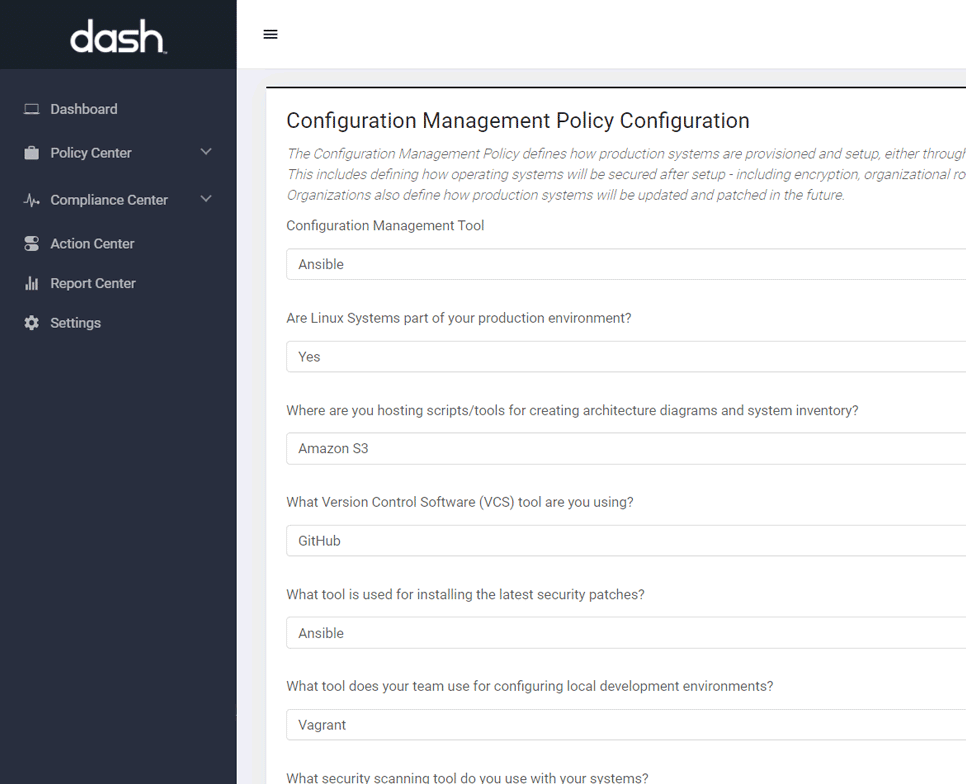This screenshot has width=966, height=784.
Task: Click the dash logo
Action: point(118,36)
